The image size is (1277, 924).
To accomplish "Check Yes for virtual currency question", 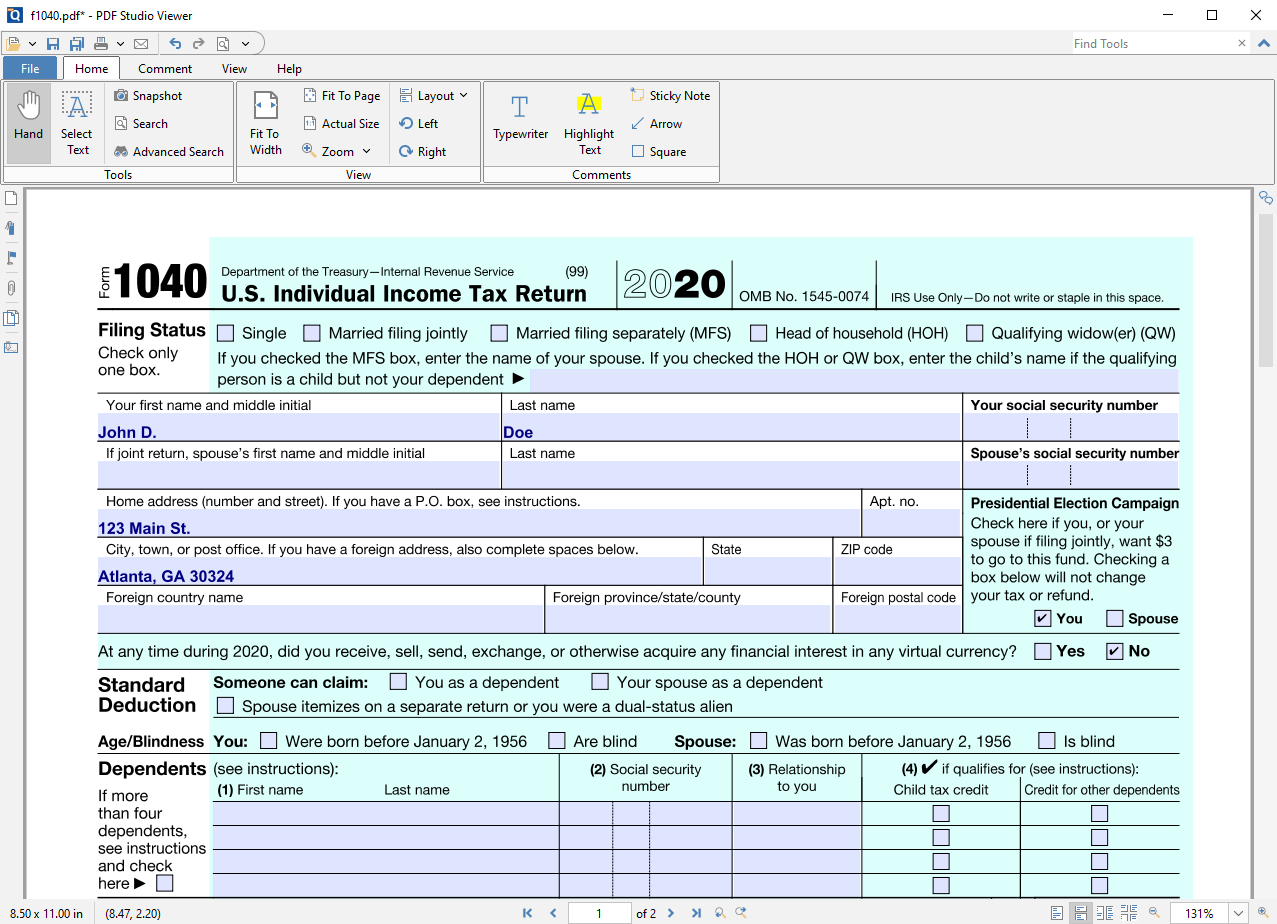I will (1041, 651).
